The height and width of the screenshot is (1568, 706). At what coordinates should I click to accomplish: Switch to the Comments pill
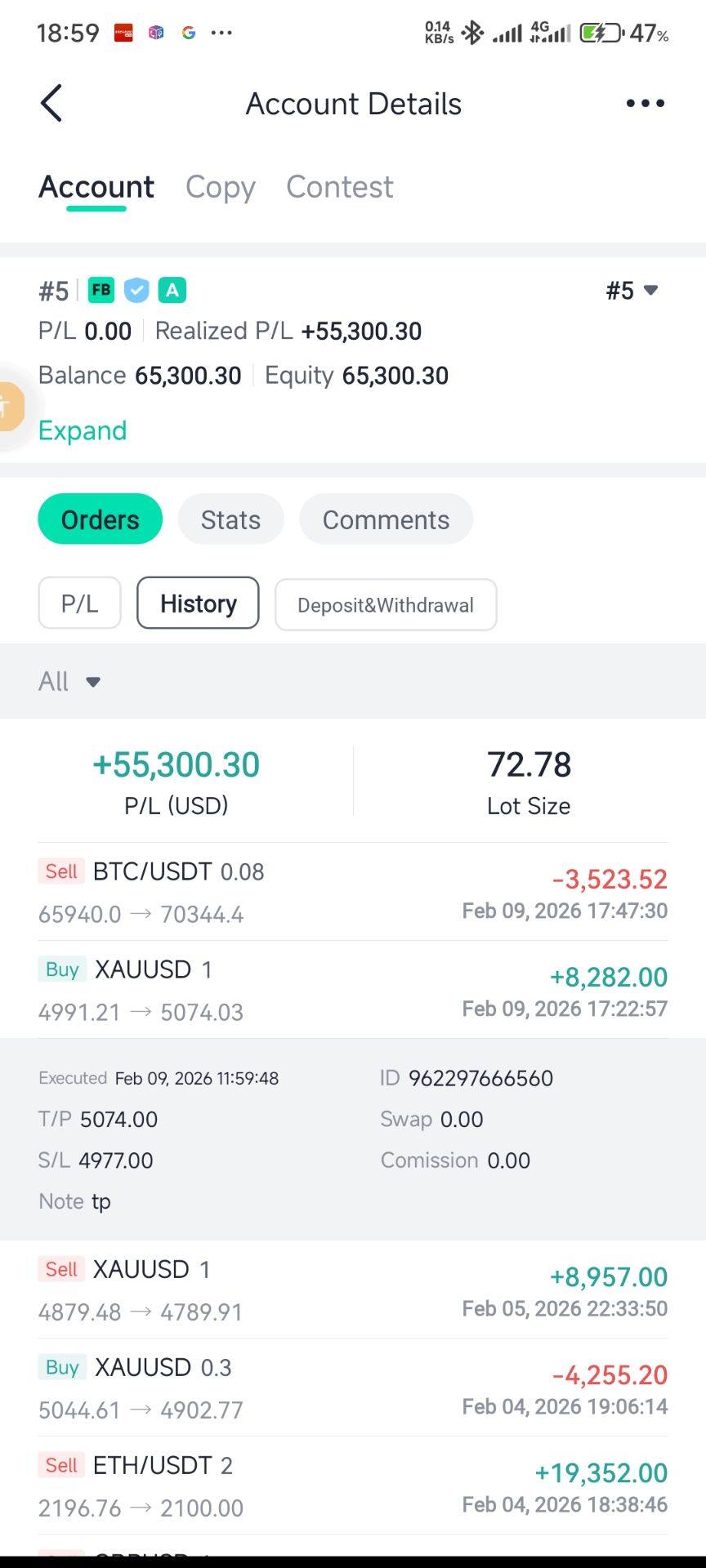tap(386, 519)
